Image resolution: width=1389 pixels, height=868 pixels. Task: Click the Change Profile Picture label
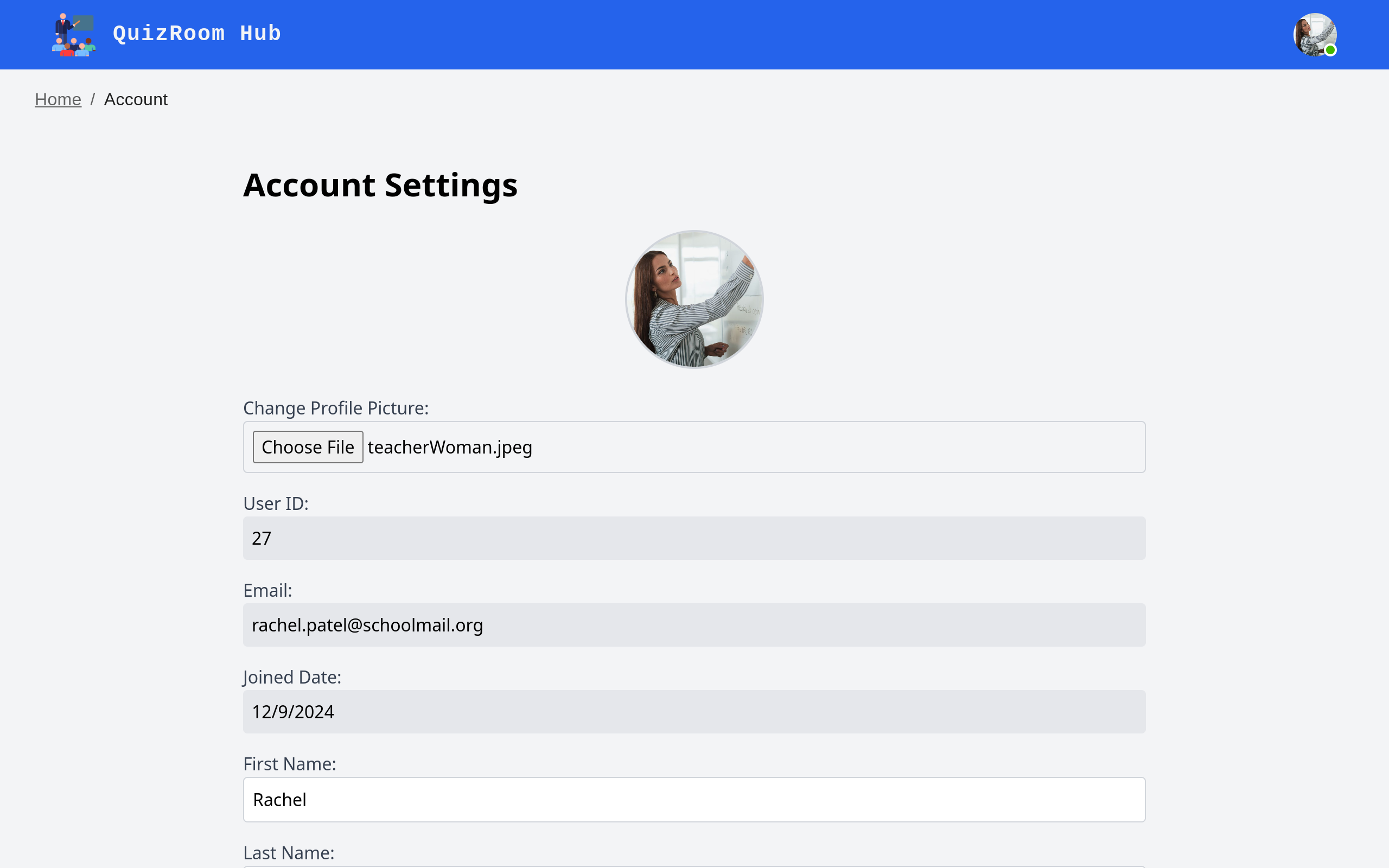[x=336, y=408]
